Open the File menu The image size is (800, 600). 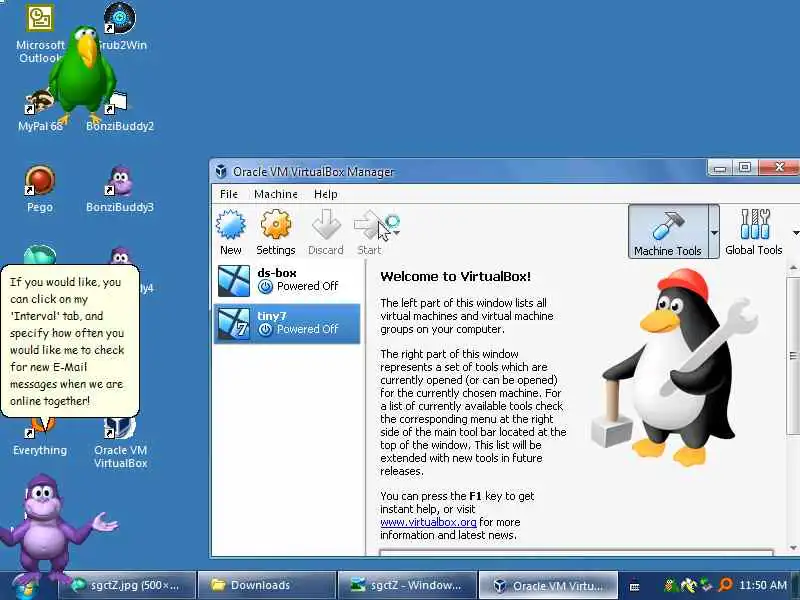click(x=229, y=194)
